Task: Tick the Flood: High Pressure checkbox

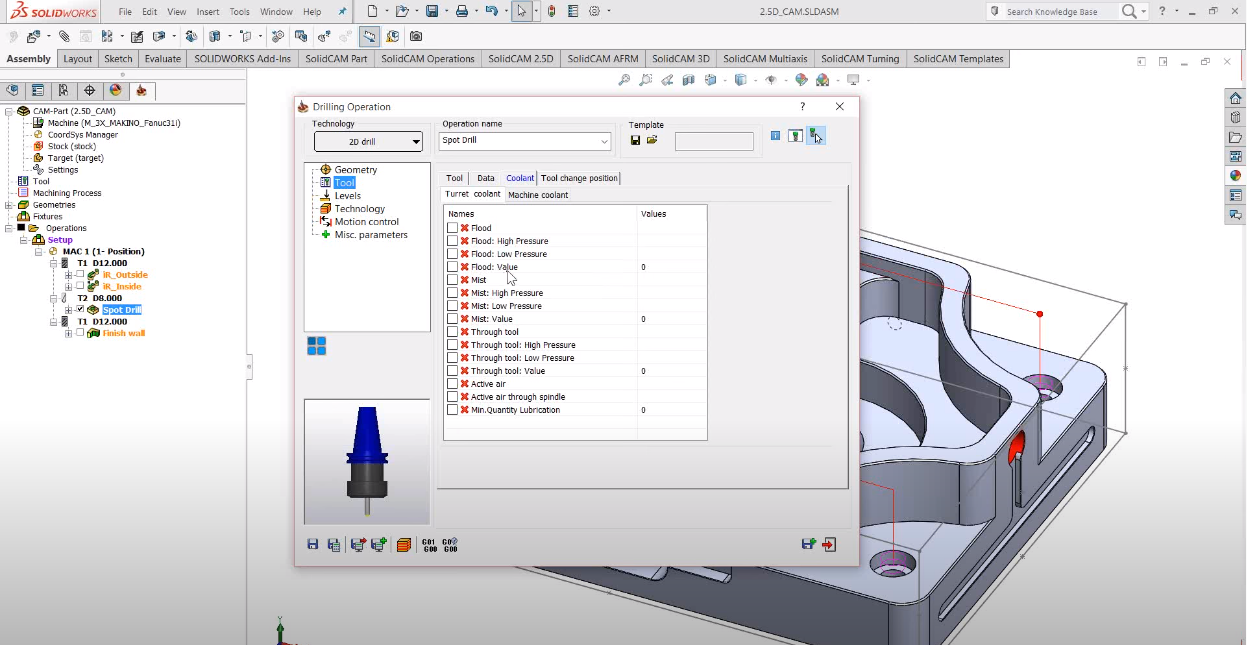Action: [453, 241]
